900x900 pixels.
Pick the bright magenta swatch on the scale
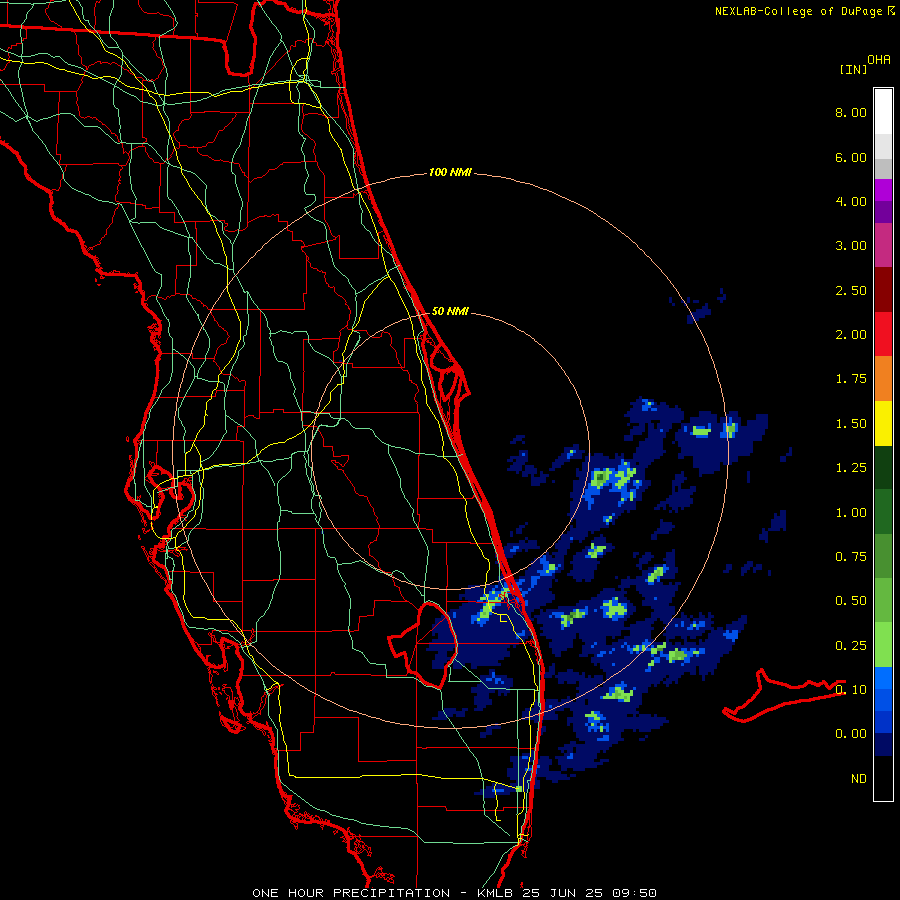click(x=883, y=190)
